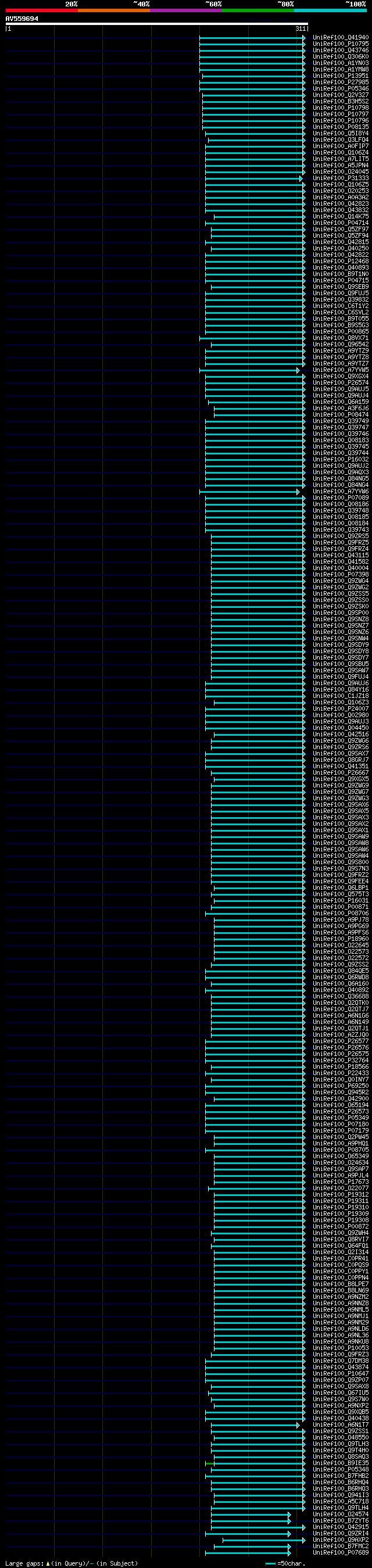The image size is (372, 1568).
Task: Select the UniRef100_P10053 label
Action: (x=341, y=1348)
